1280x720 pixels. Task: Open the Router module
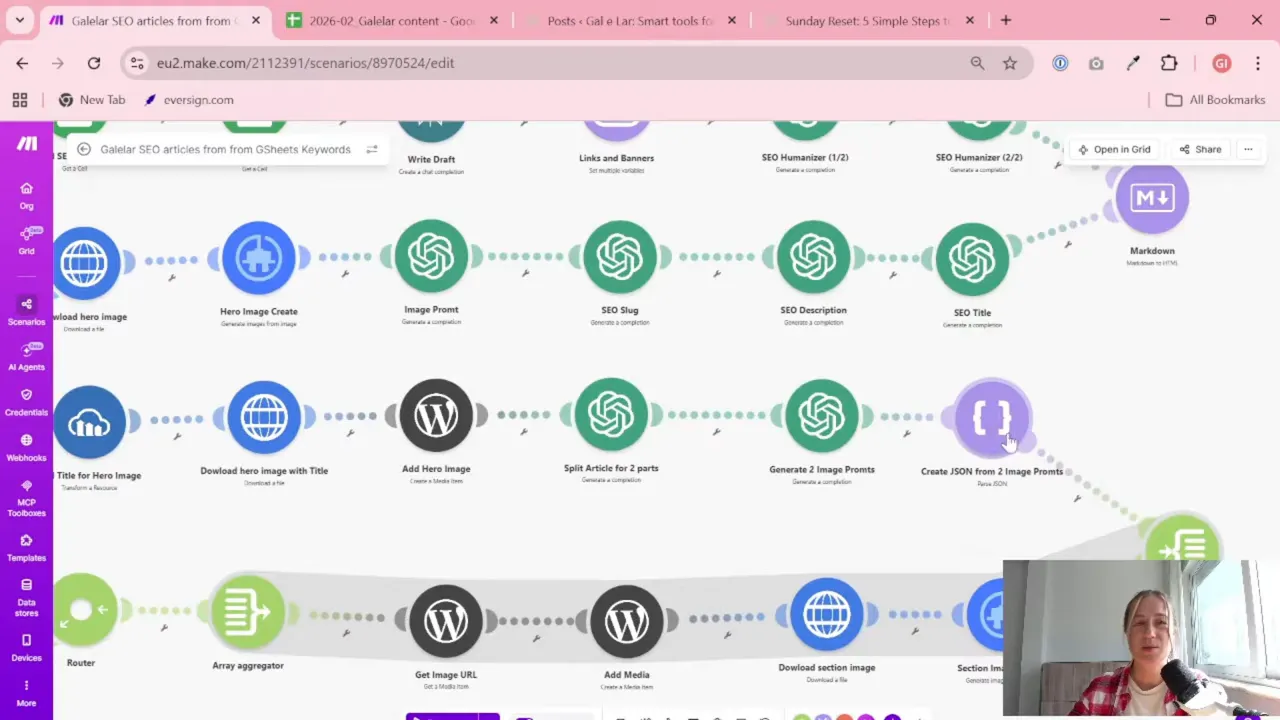84,609
